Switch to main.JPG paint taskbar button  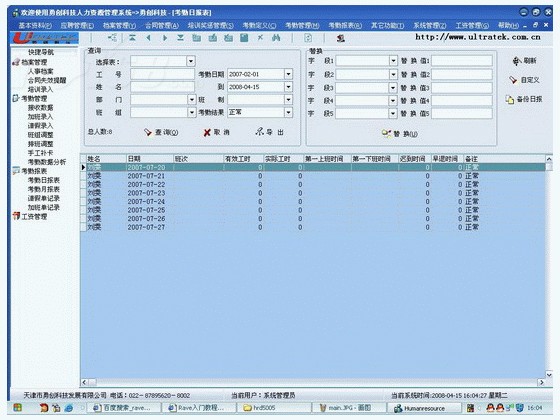pos(349,408)
